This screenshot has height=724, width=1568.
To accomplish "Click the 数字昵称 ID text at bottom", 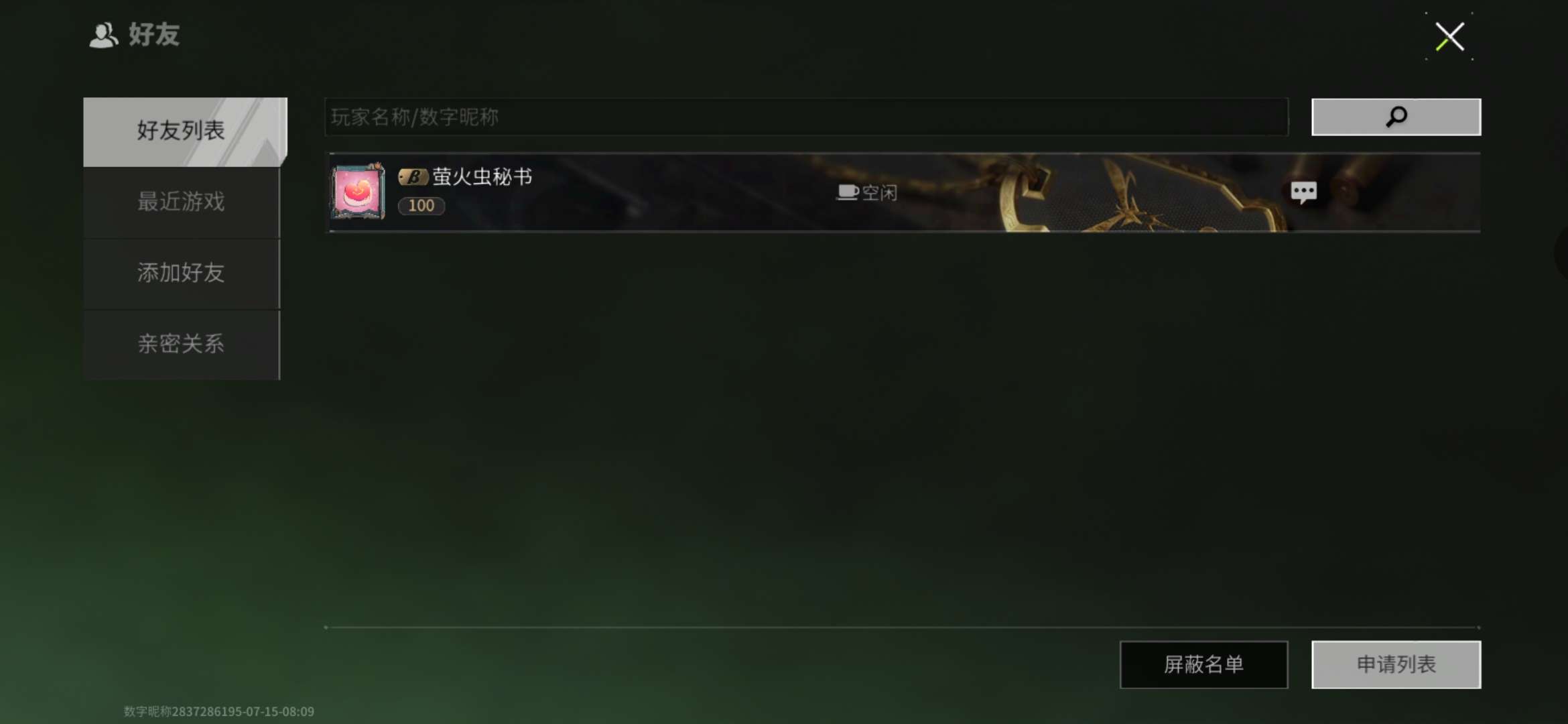I will point(219,711).
